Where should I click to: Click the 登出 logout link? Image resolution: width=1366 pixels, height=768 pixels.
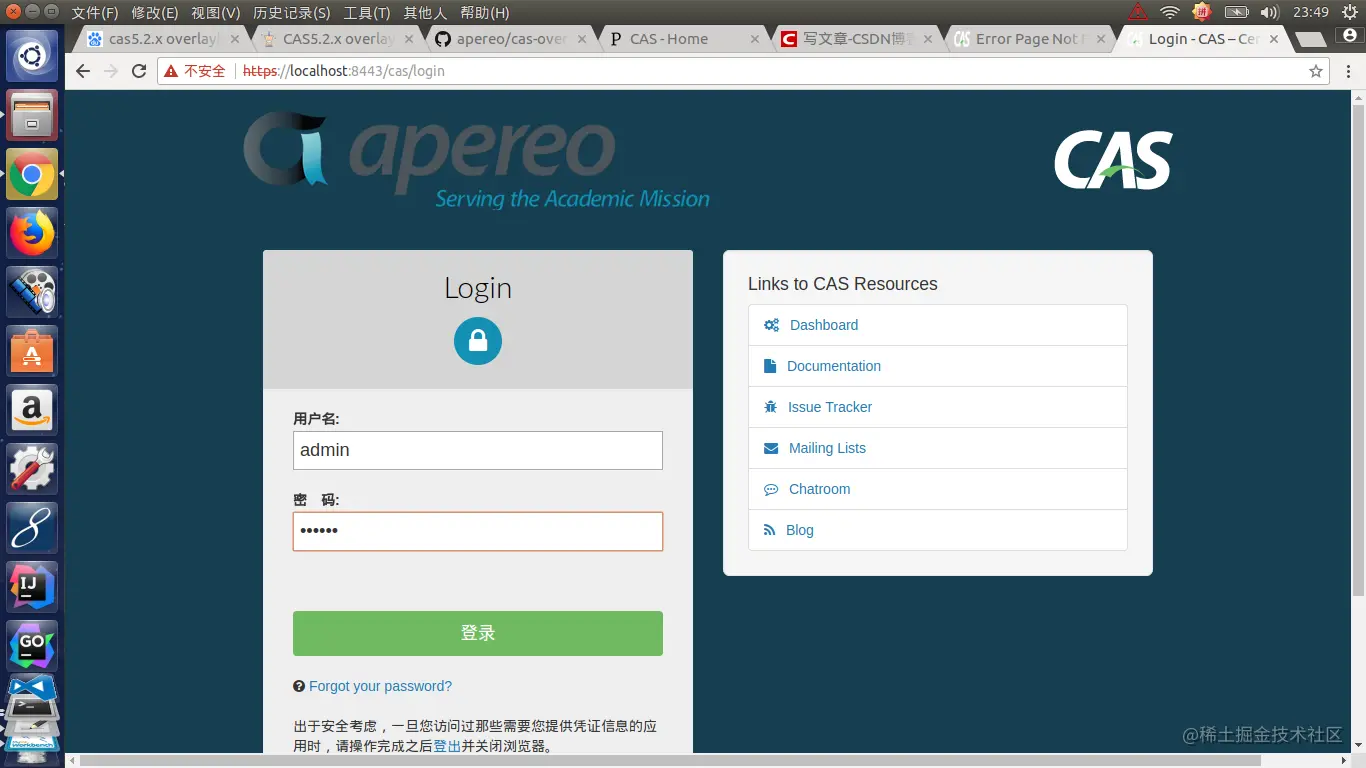pos(447,746)
